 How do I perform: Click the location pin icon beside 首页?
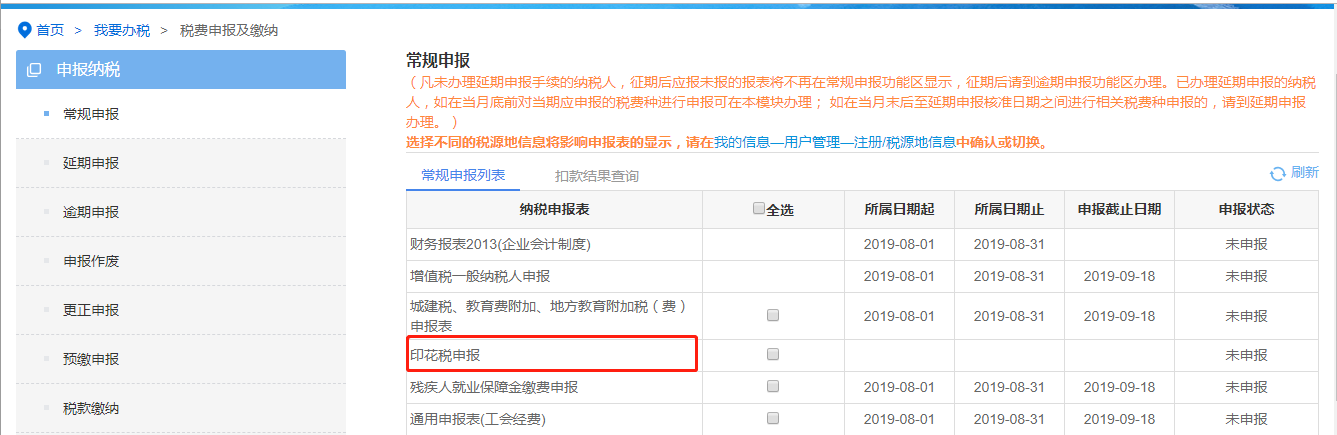pos(25,30)
